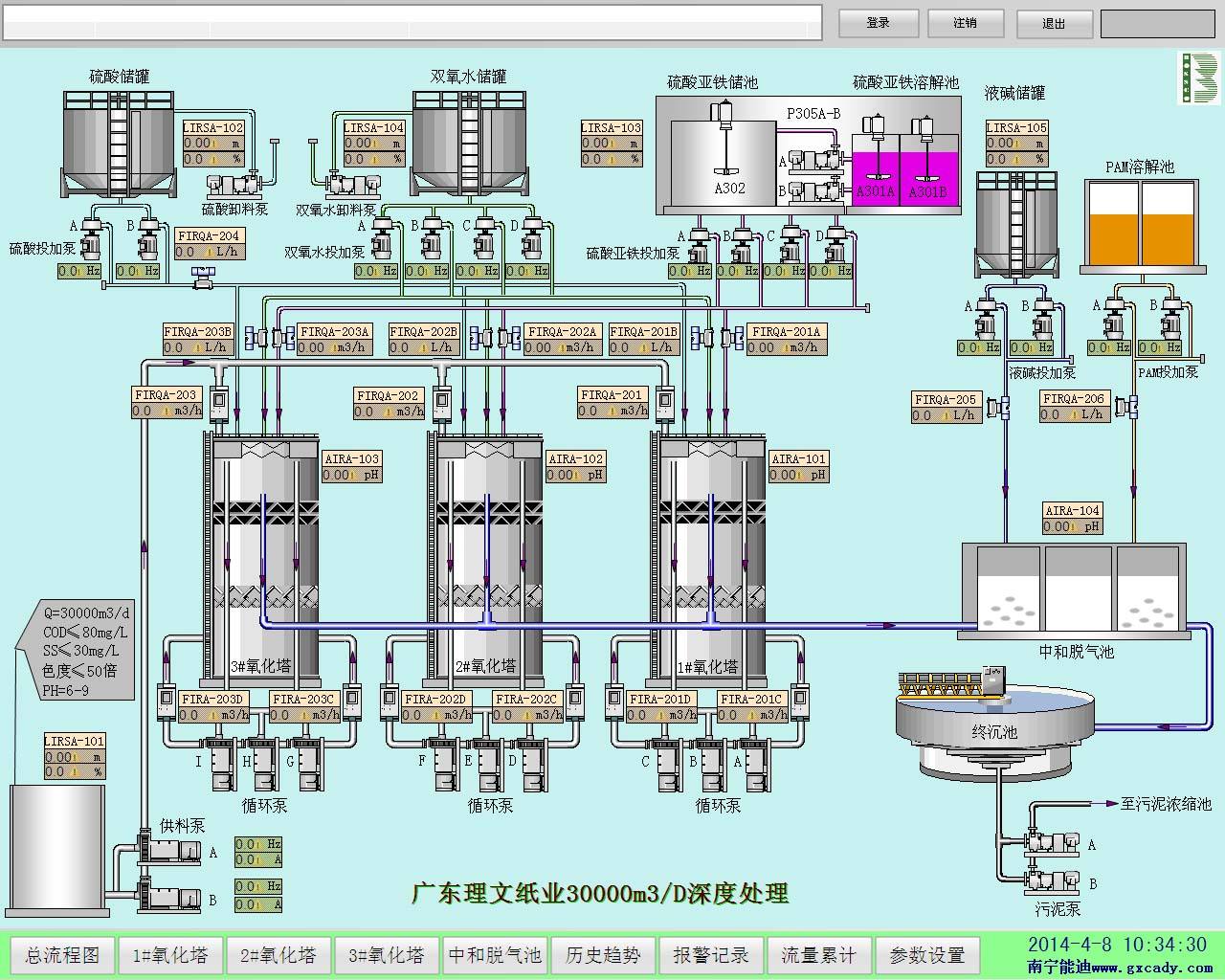The width and height of the screenshot is (1225, 980).
Task: Click the FIRQA-201A flow readout
Action: pyautogui.click(x=788, y=340)
